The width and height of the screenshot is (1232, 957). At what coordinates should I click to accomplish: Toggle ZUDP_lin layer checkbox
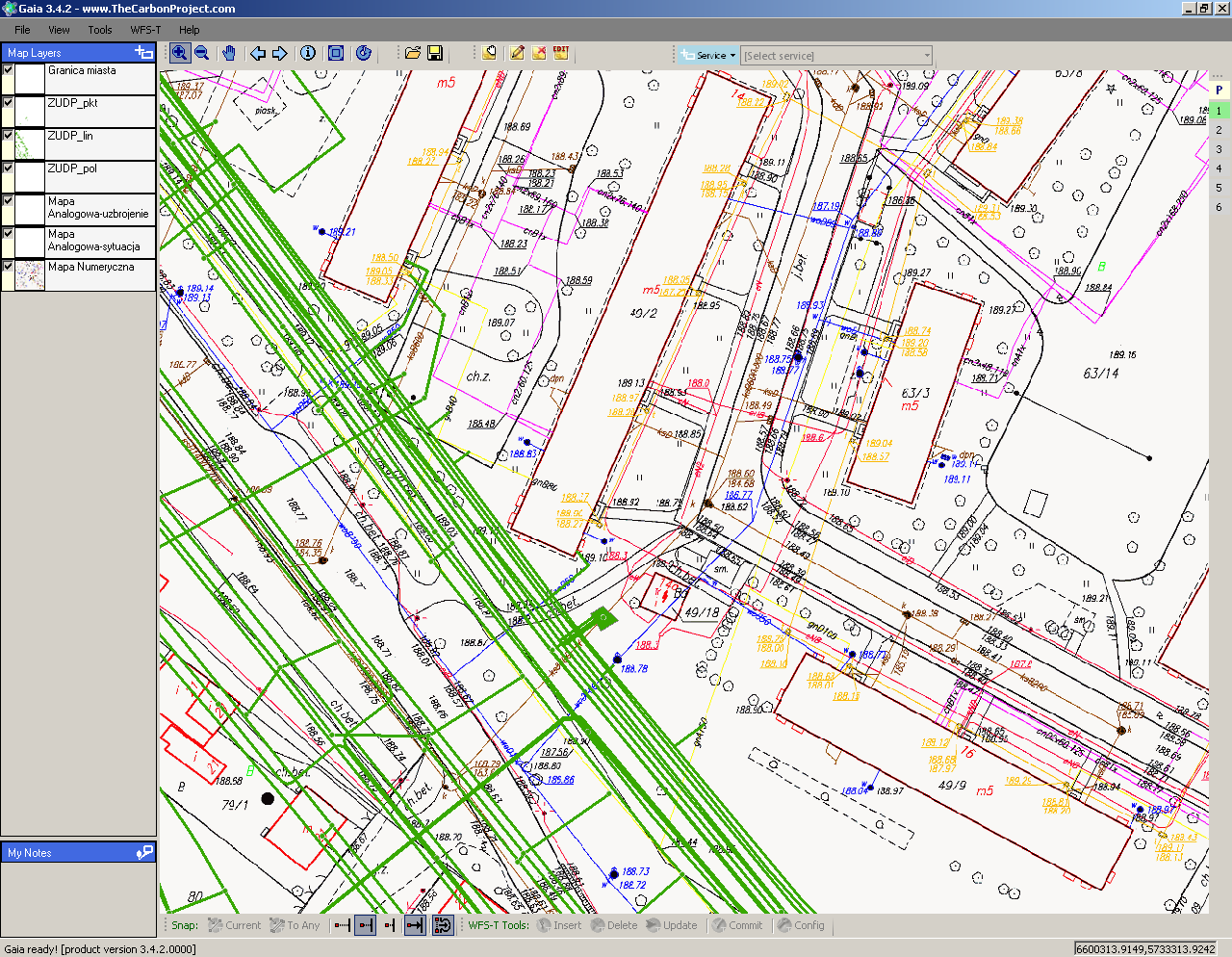pyautogui.click(x=8, y=136)
